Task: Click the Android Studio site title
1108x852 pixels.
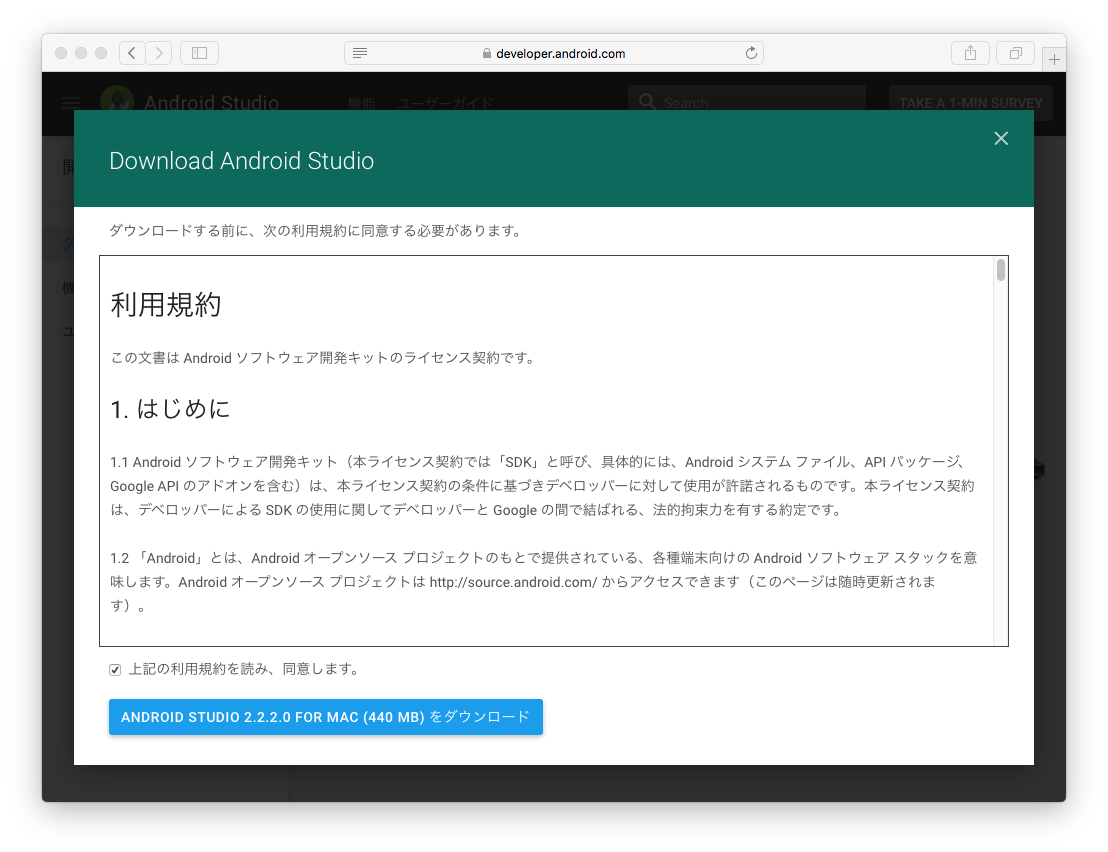Action: (x=212, y=103)
